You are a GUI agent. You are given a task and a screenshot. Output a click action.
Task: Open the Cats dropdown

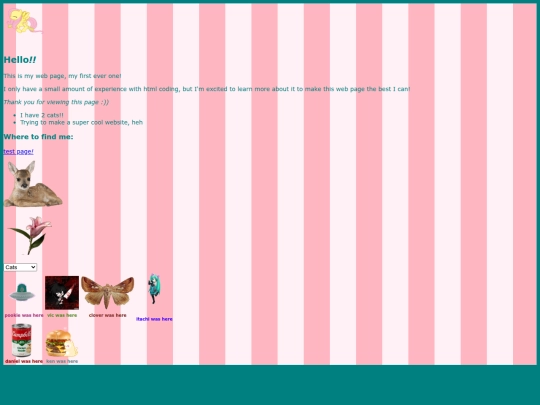[20, 267]
